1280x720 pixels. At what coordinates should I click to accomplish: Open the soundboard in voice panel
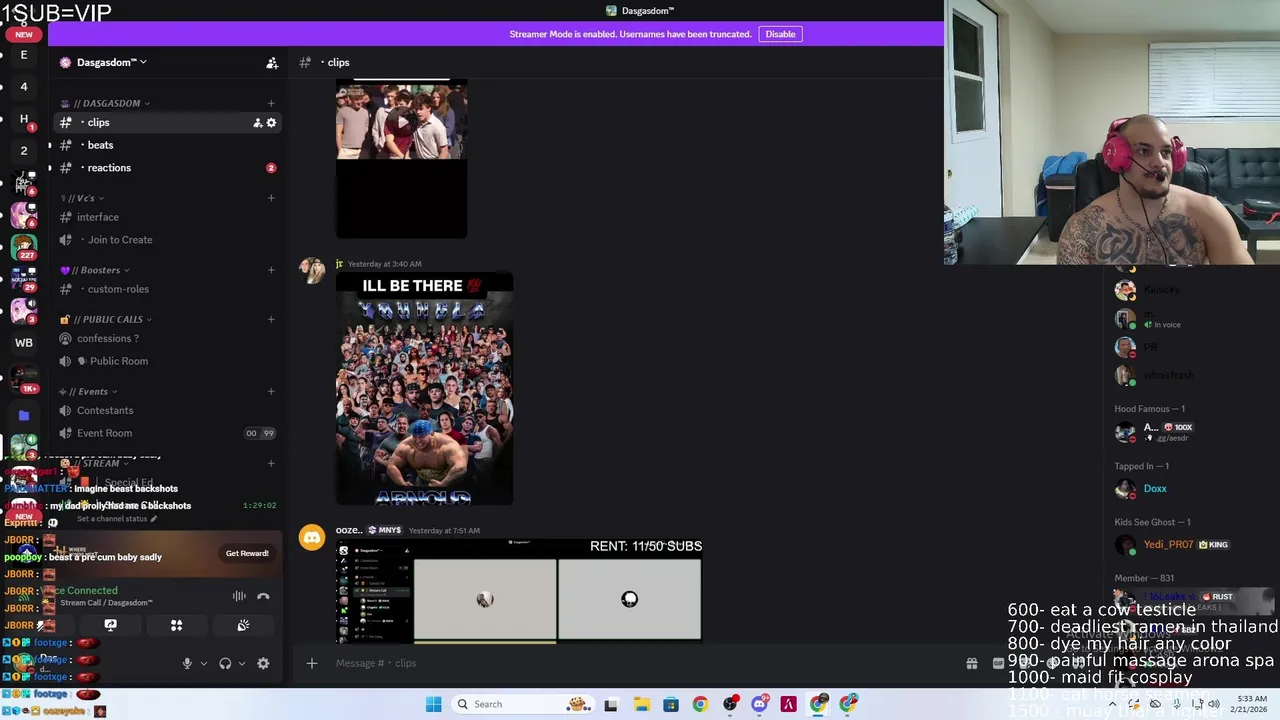(243, 625)
